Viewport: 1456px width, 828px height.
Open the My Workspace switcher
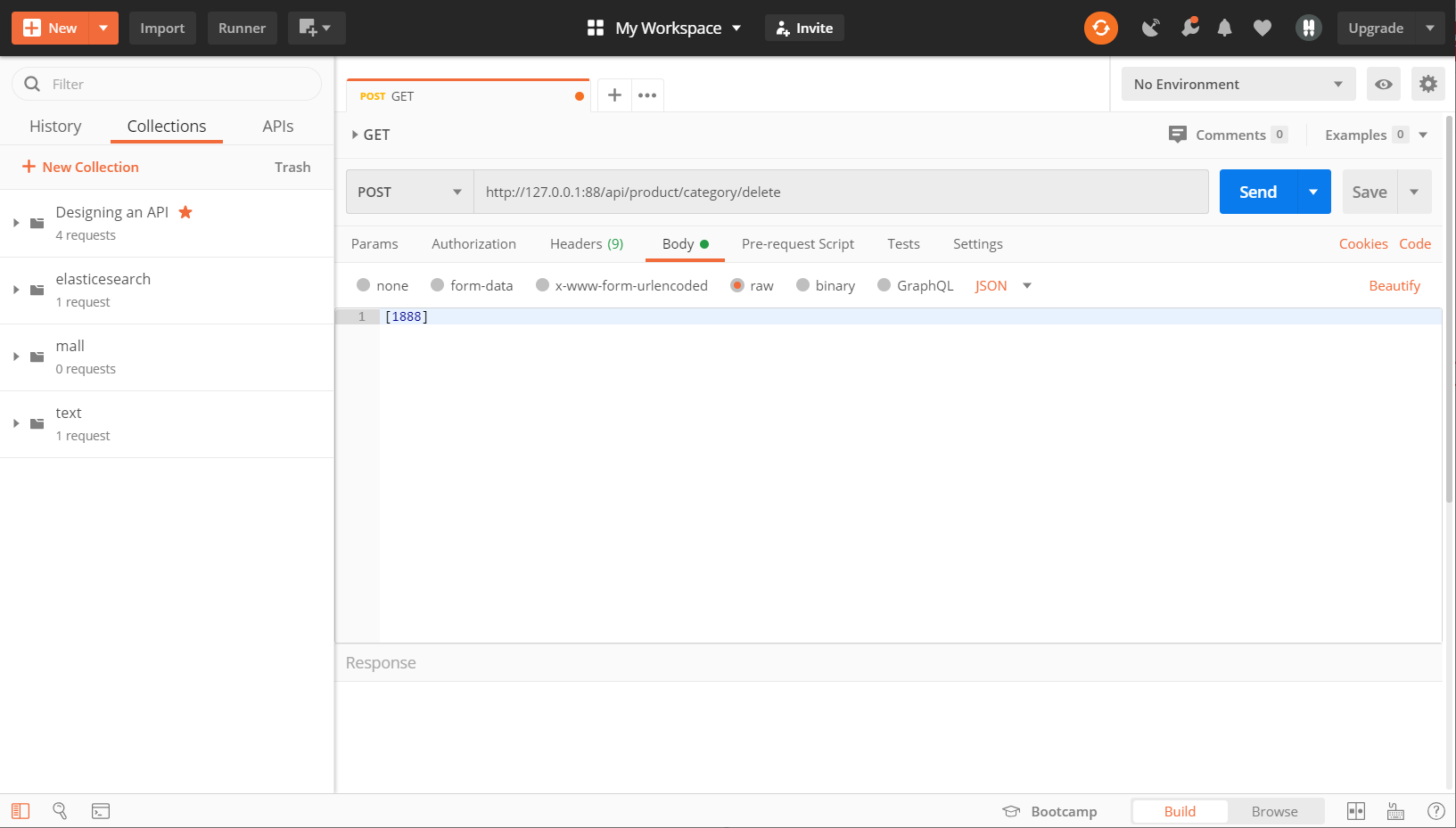(664, 28)
